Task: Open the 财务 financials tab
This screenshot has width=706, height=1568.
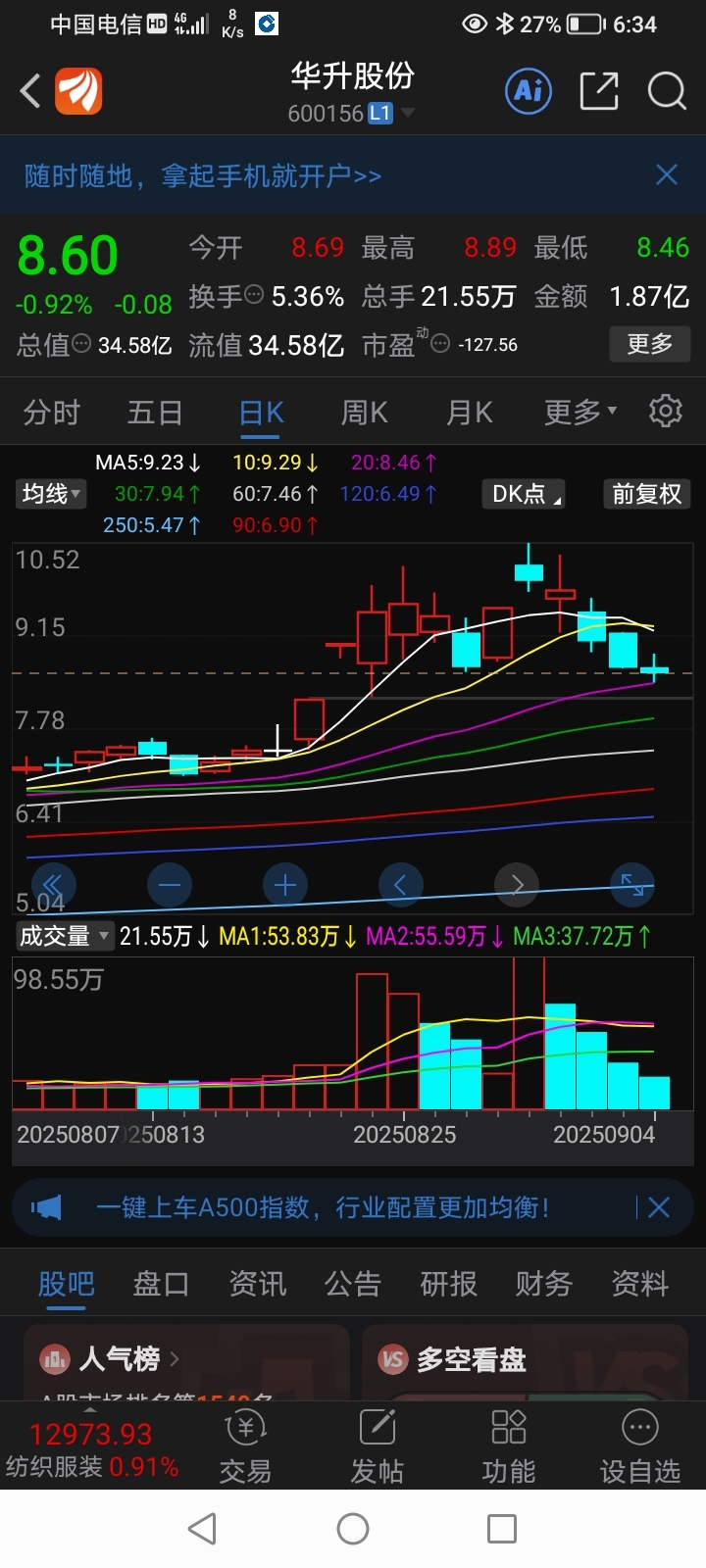Action: click(x=544, y=1284)
